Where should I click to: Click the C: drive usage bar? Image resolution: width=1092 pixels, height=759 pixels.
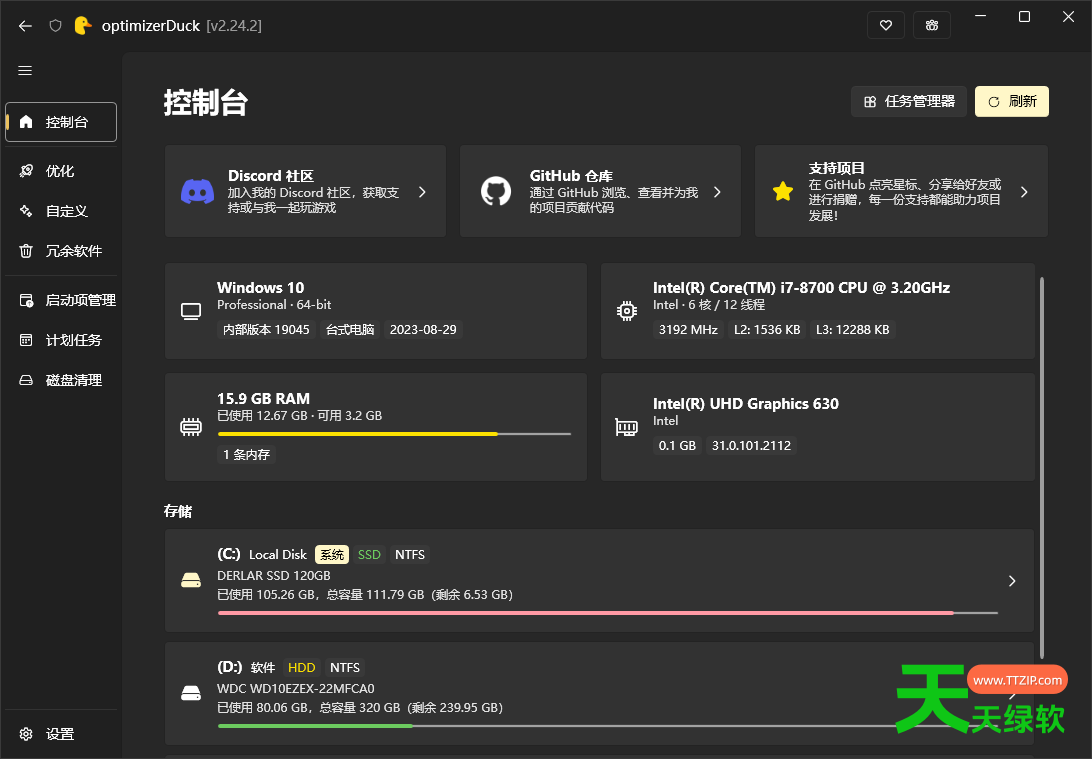point(608,613)
